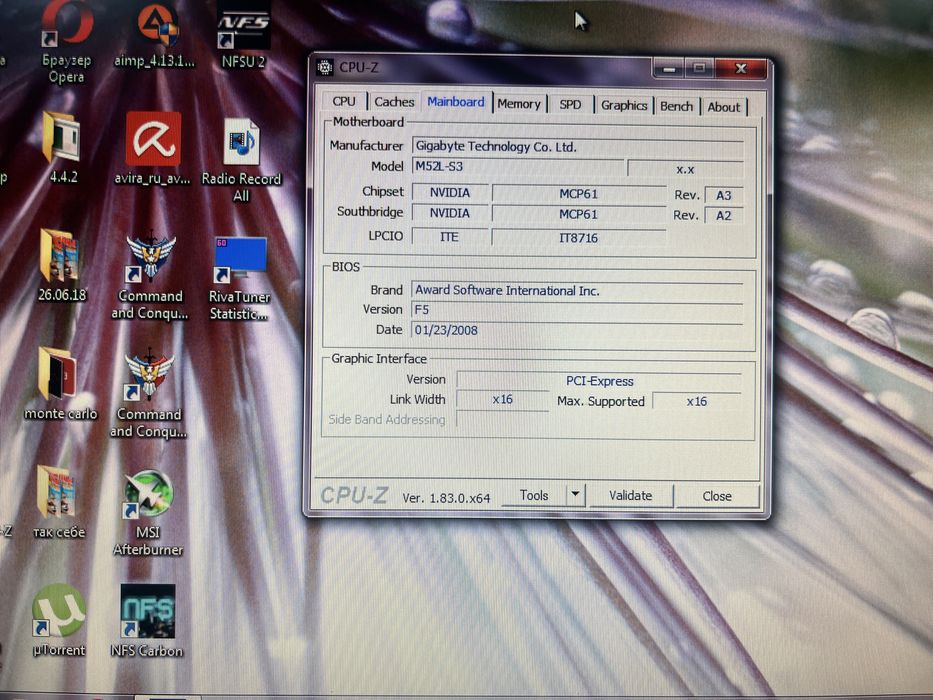Click the Ver. 1.83.0.x64 version text
933x700 pixels.
tap(446, 498)
